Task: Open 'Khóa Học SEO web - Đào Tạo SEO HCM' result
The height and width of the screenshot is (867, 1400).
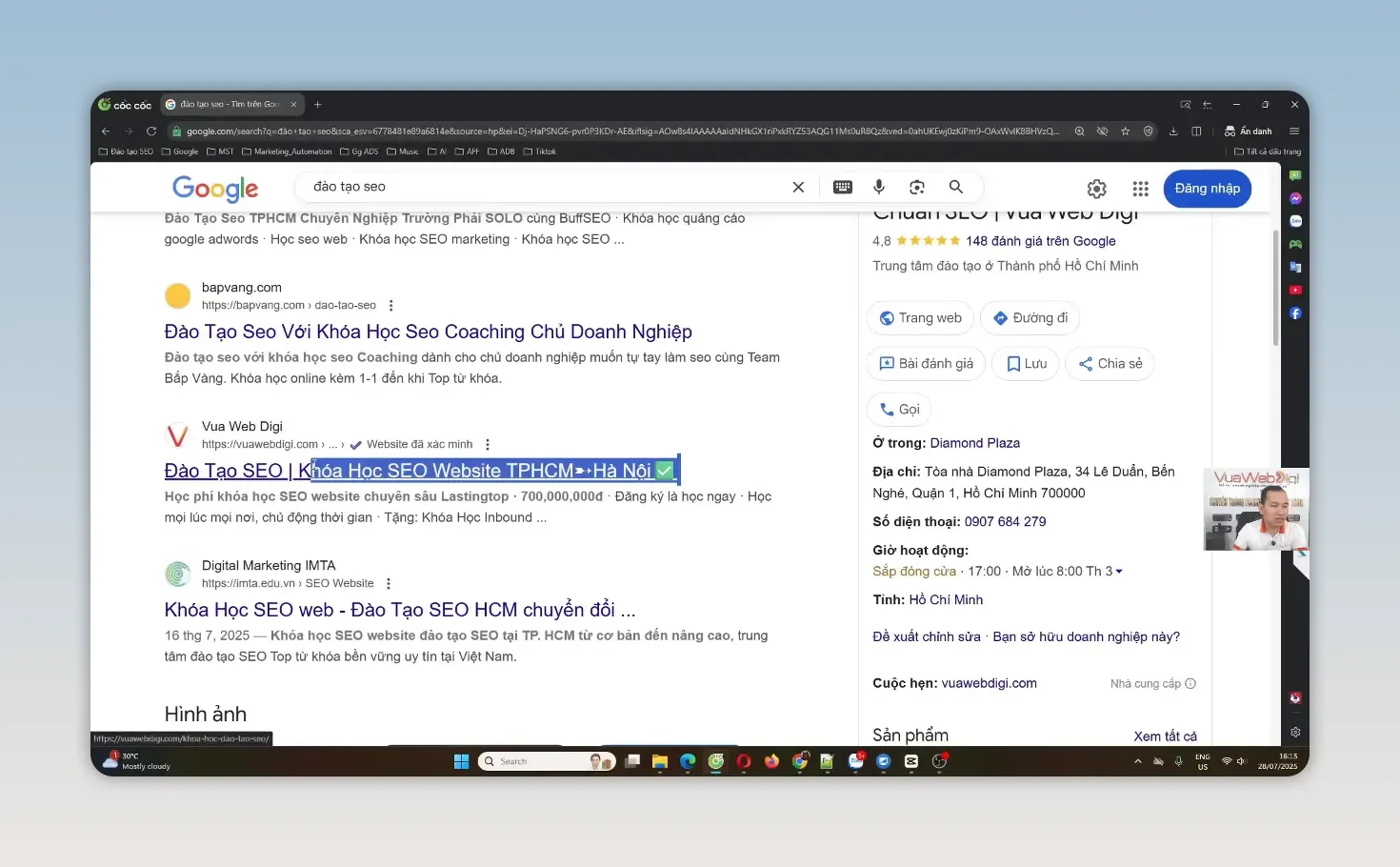Action: pyautogui.click(x=400, y=610)
